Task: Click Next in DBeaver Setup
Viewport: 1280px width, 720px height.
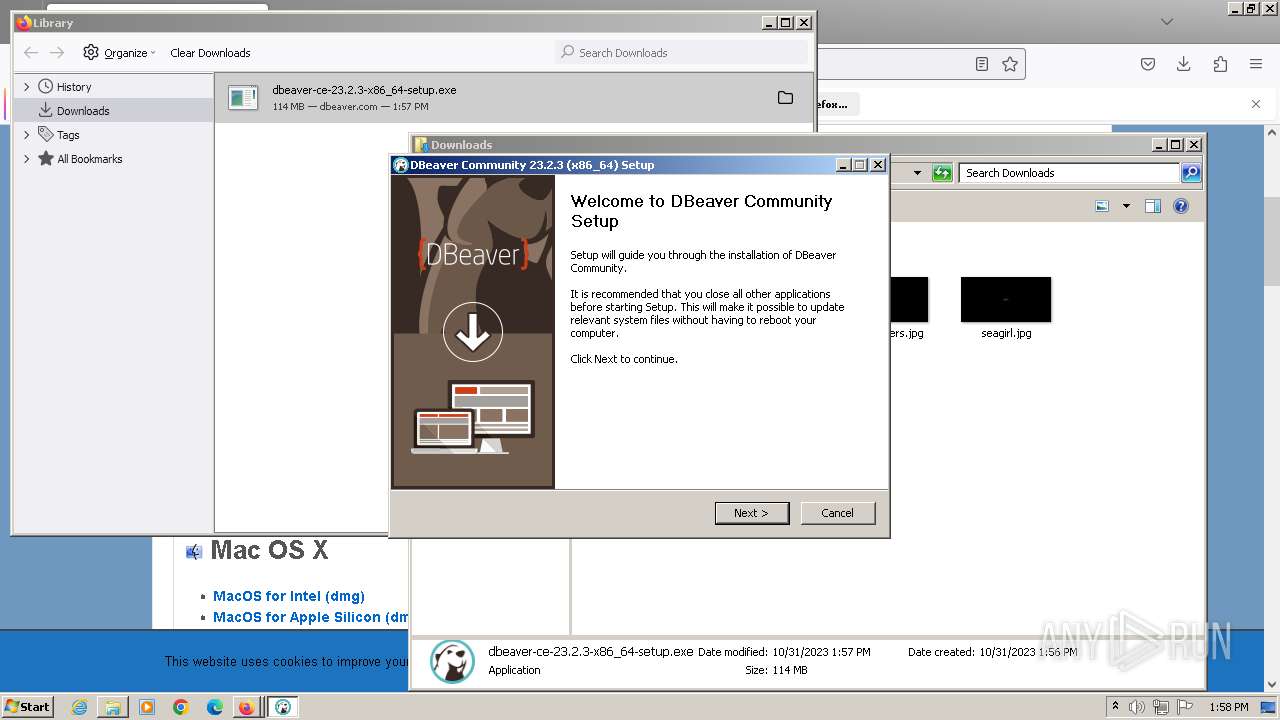Action: click(x=752, y=513)
